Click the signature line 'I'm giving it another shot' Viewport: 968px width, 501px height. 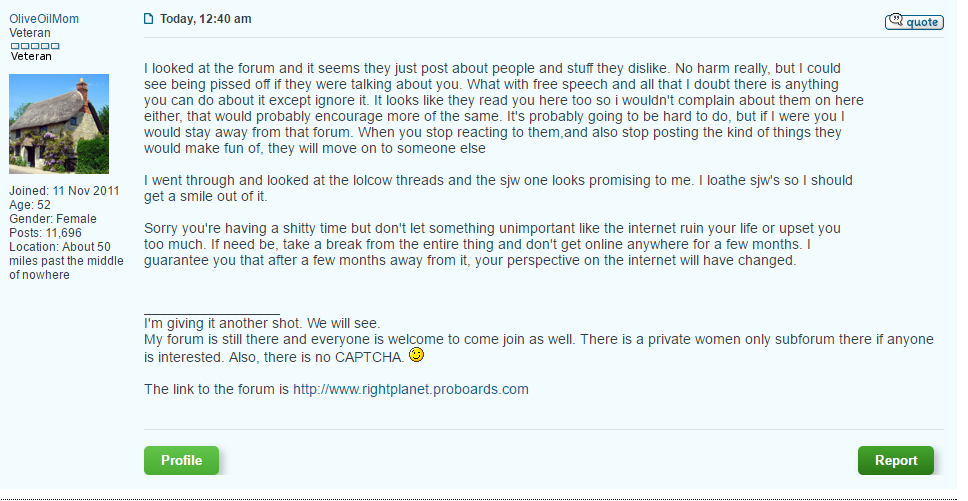[262, 323]
